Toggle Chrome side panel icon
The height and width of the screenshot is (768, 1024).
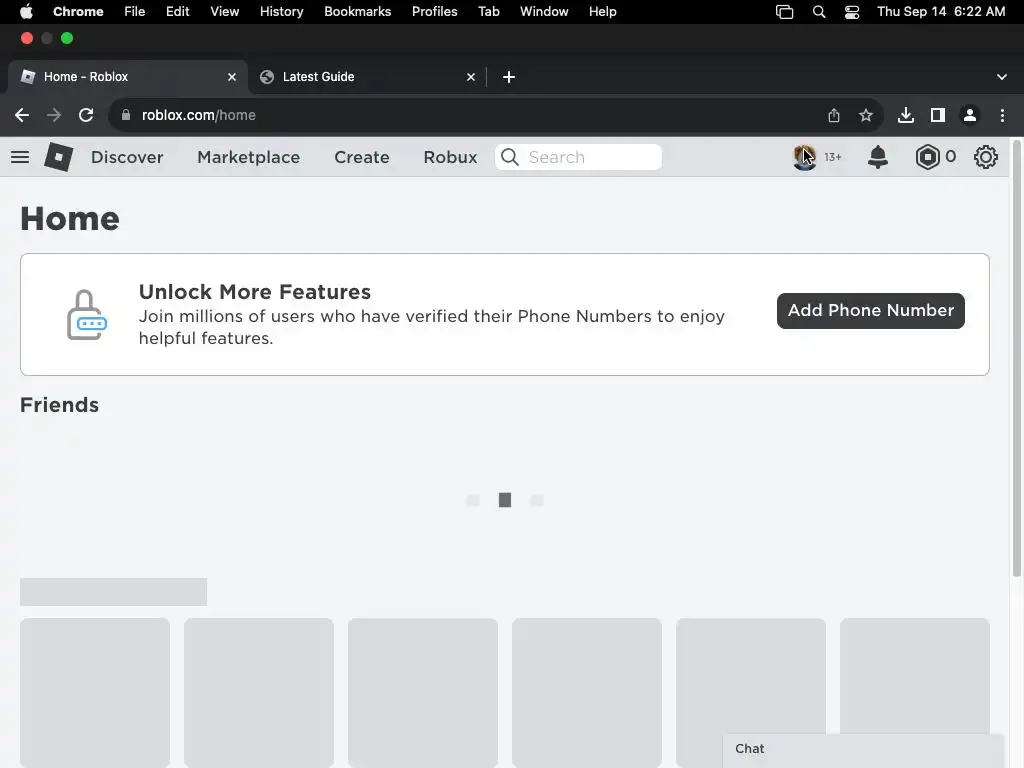tap(938, 116)
